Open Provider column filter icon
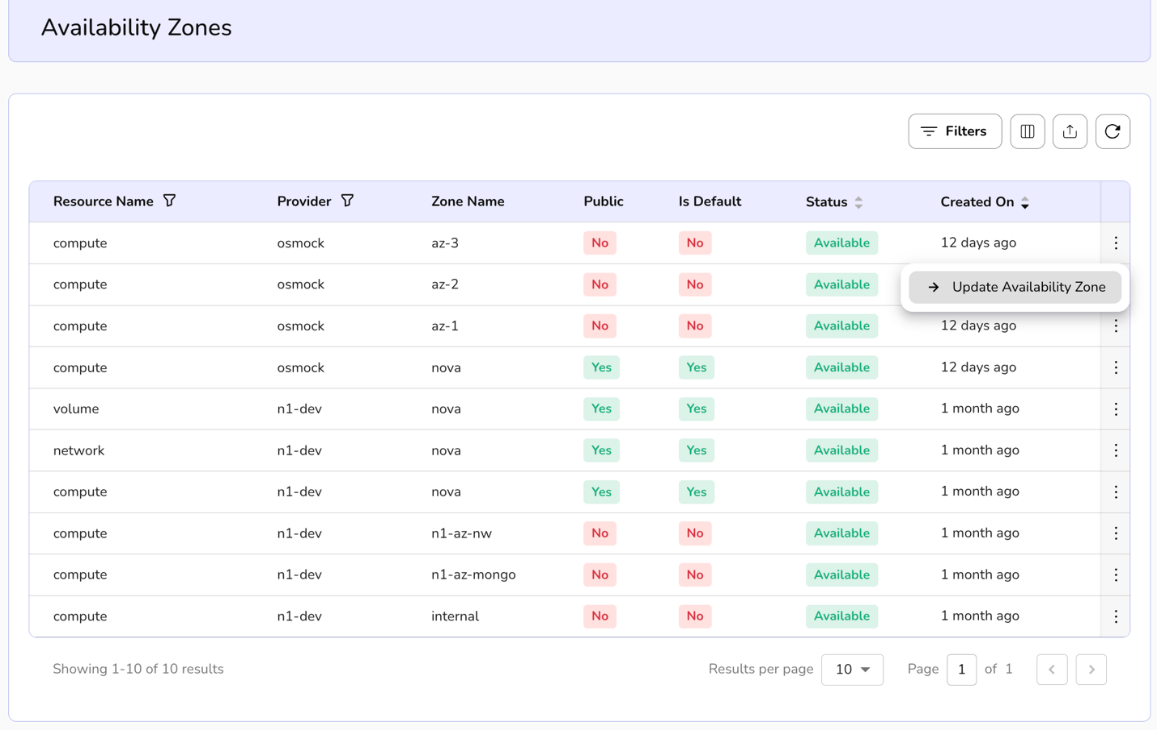The height and width of the screenshot is (730, 1157). [347, 201]
